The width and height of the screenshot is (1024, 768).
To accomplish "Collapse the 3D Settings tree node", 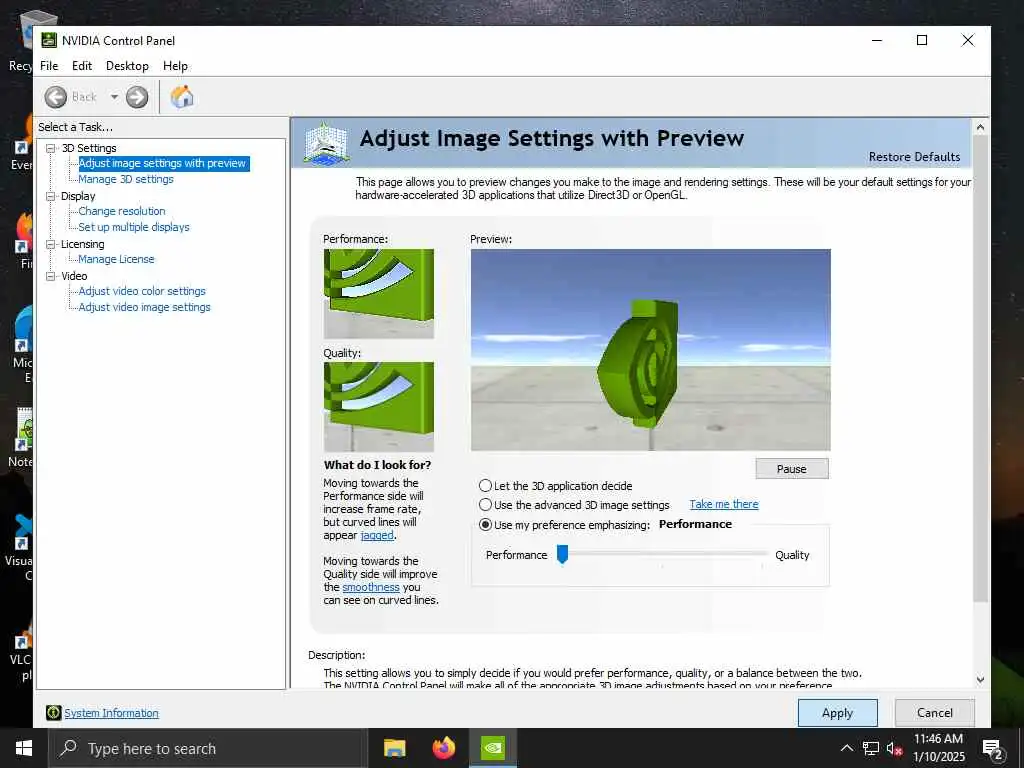I will (x=50, y=148).
